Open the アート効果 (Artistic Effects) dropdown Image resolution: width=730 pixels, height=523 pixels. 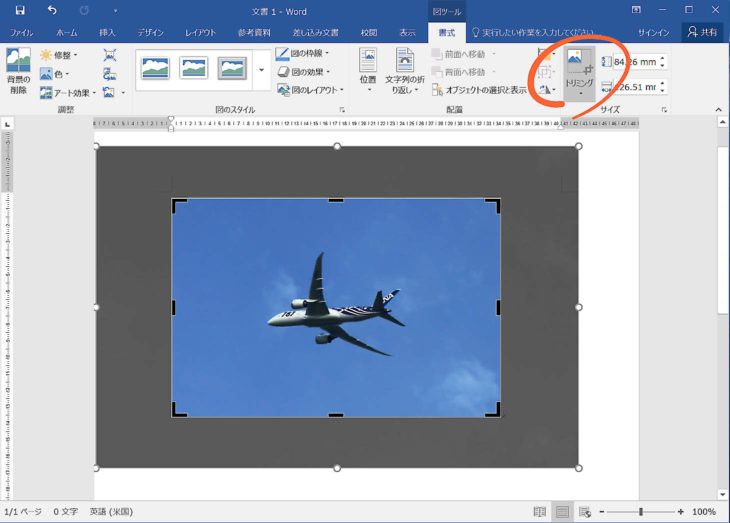68,93
